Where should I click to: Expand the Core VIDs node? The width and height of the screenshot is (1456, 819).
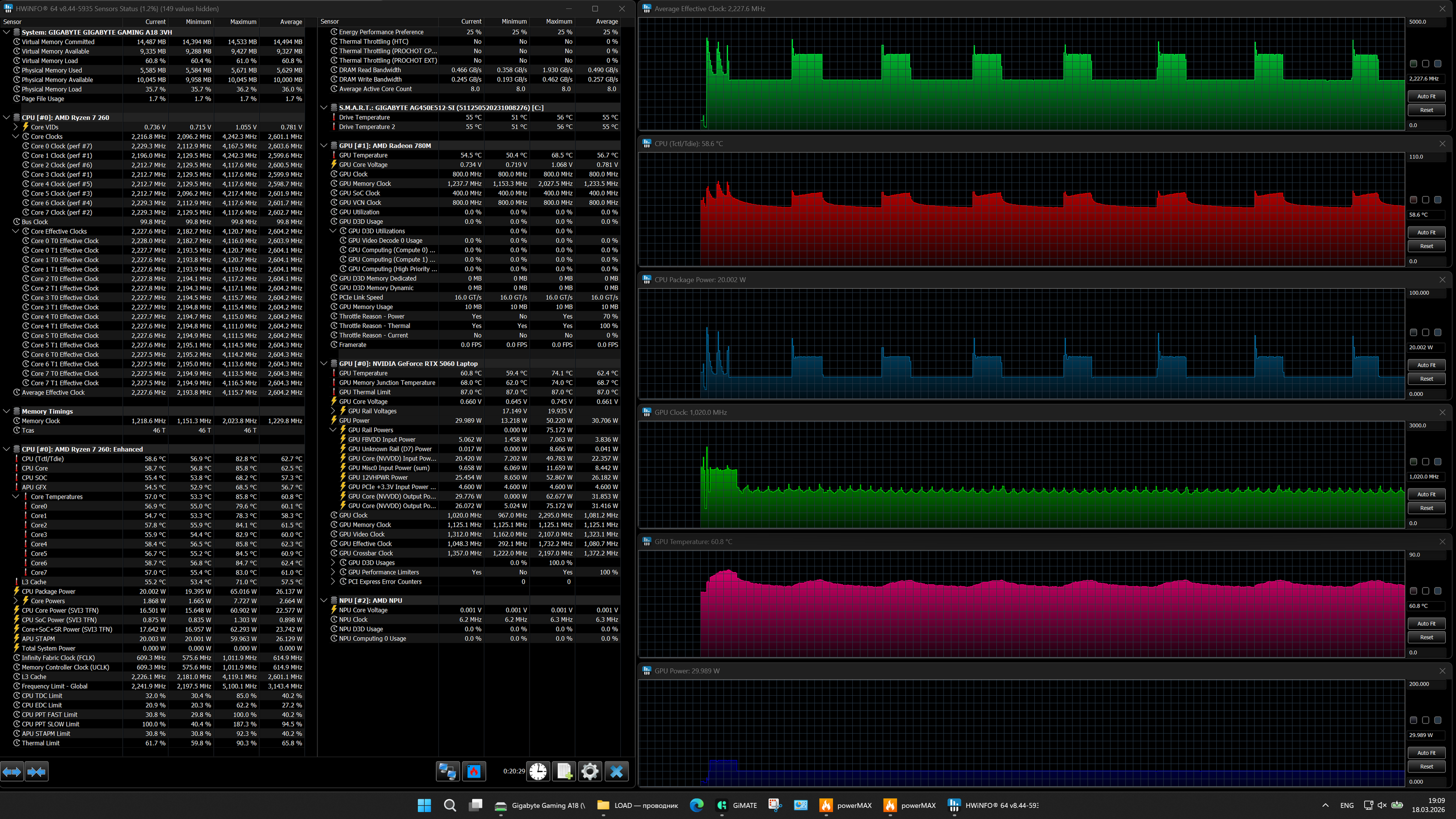[x=16, y=127]
